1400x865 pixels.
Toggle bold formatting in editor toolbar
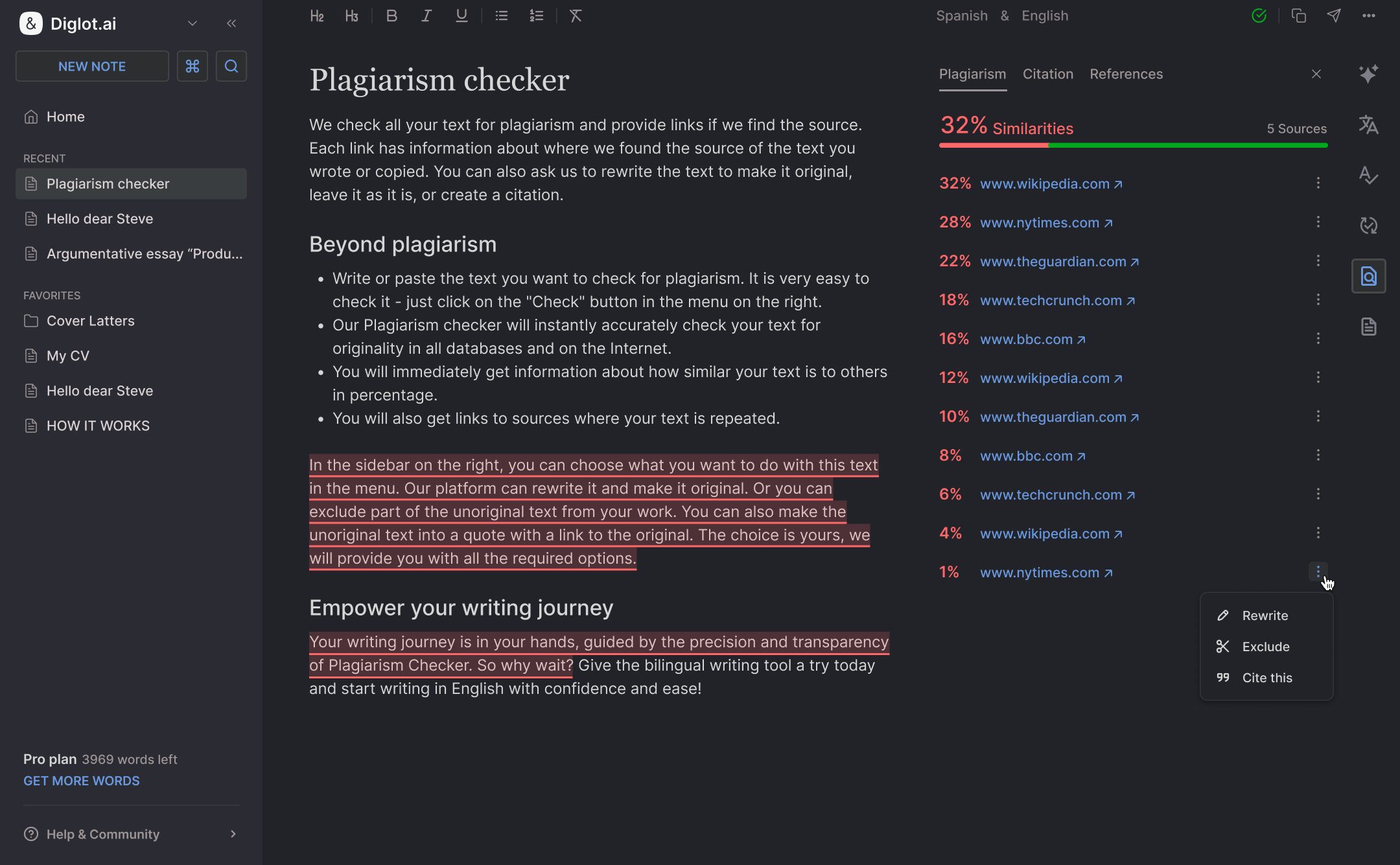coord(391,16)
